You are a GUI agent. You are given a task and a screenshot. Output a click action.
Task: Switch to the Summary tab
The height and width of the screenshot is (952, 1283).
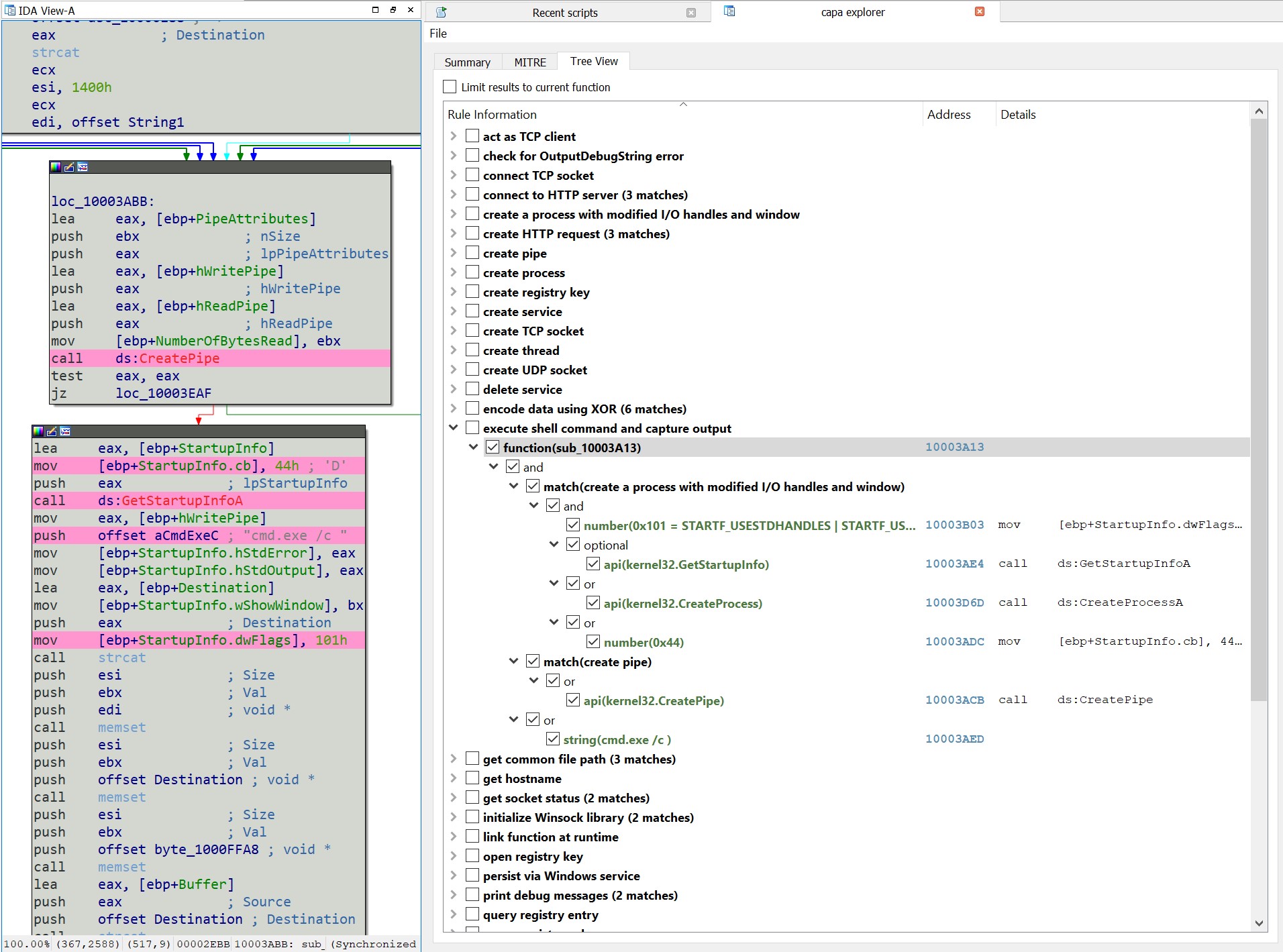click(467, 62)
